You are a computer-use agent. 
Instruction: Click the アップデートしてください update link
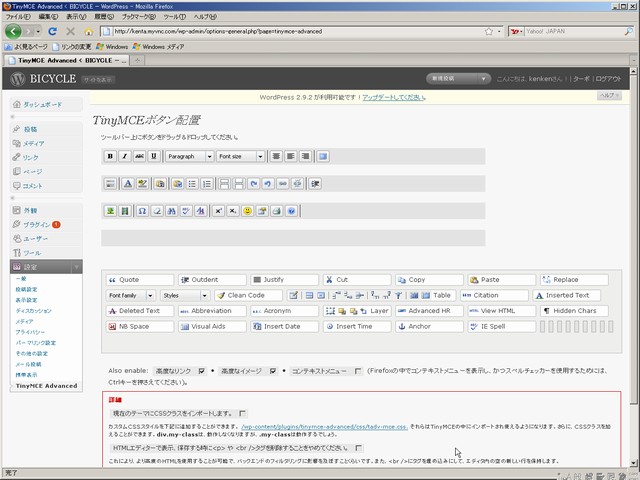point(394,97)
